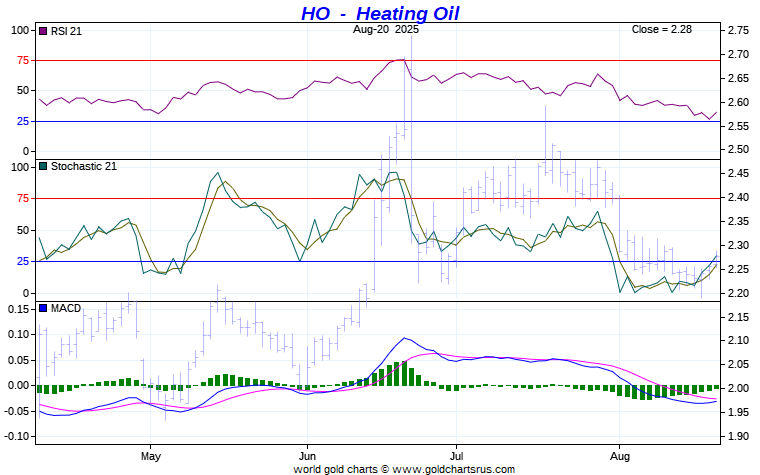Click the blue MACD legend swatch
This screenshot has width=760, height=475.
42,308
